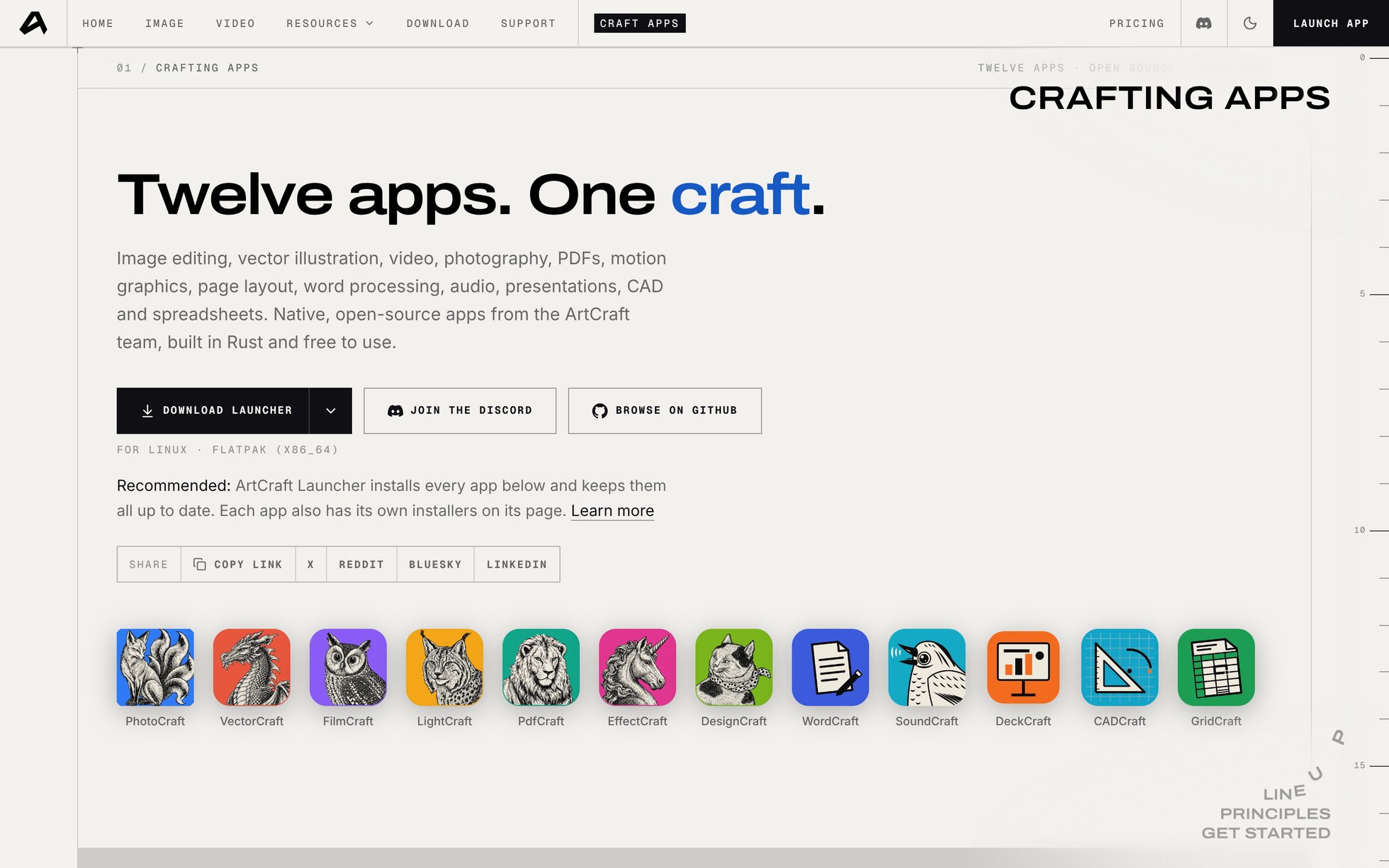Open the CADCraft set-square app icon
The height and width of the screenshot is (868, 1389).
(1119, 667)
